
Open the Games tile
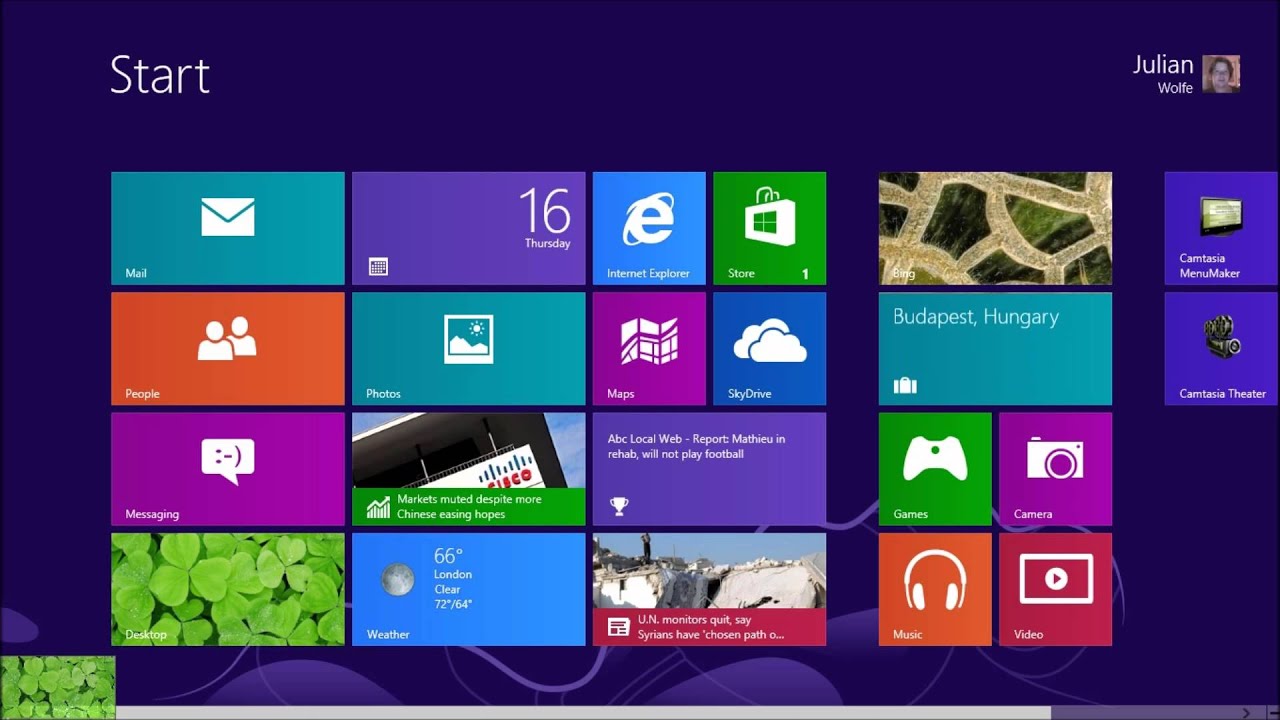point(935,469)
